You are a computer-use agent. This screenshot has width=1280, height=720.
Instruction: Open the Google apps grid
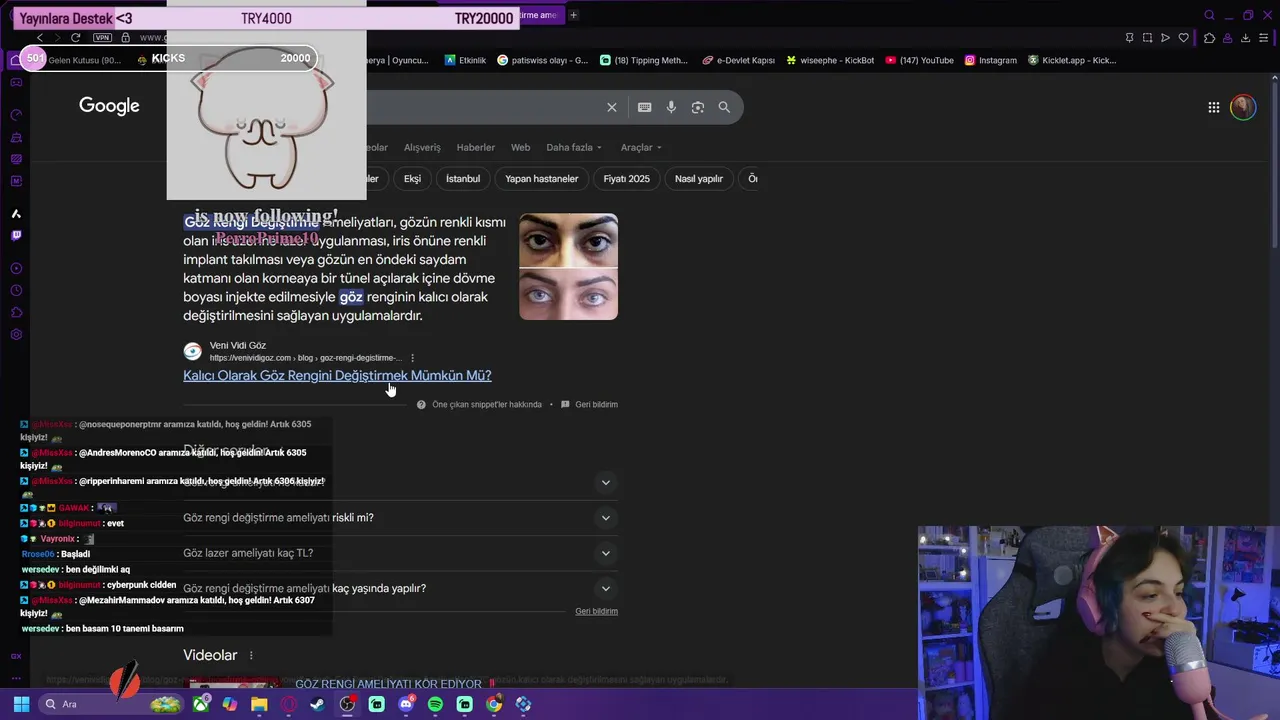[x=1213, y=107]
